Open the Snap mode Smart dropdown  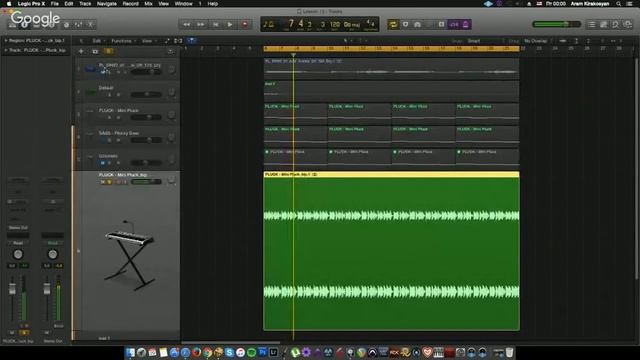point(484,41)
